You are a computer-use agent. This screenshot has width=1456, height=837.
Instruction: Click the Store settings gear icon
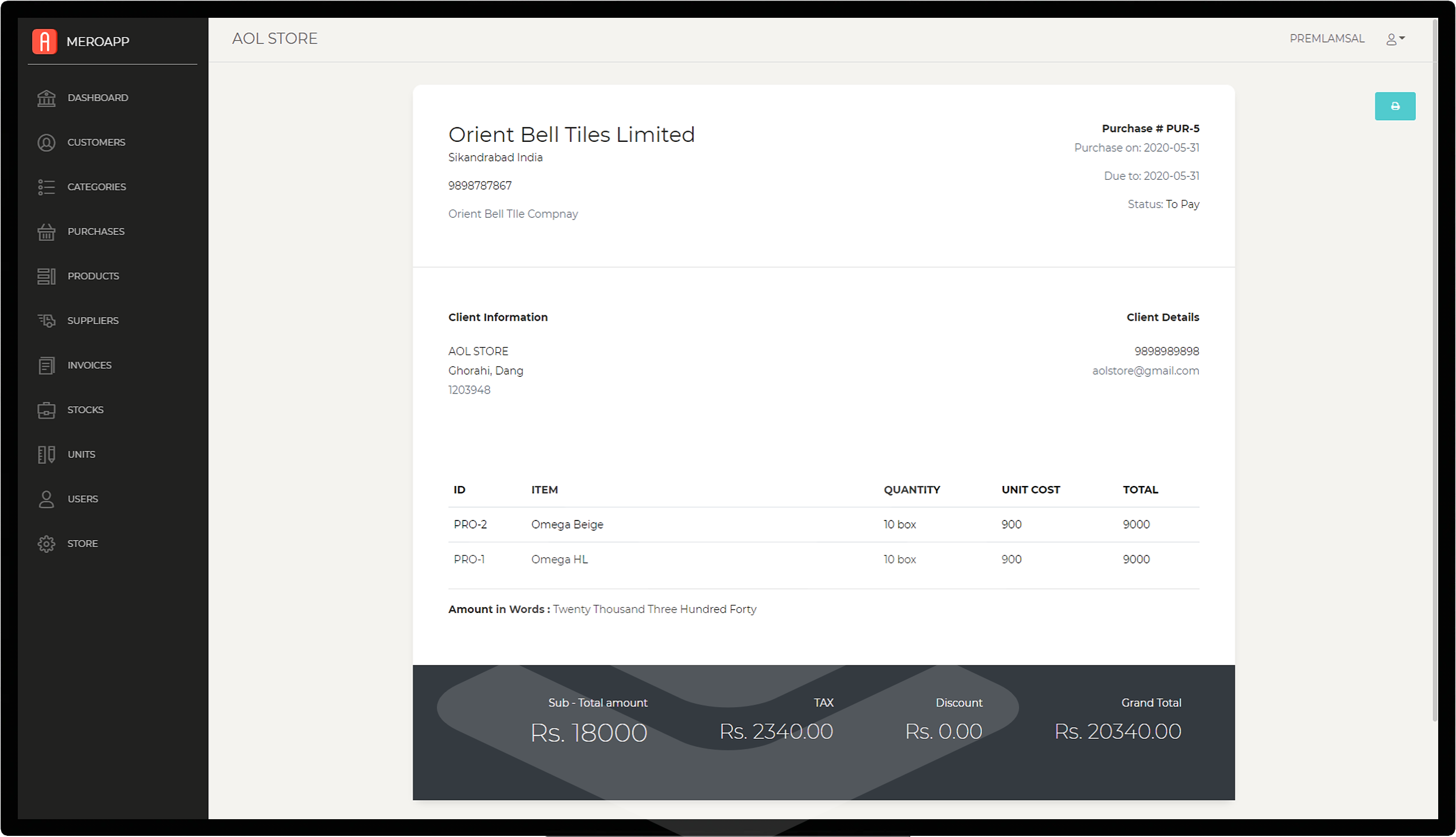47,544
